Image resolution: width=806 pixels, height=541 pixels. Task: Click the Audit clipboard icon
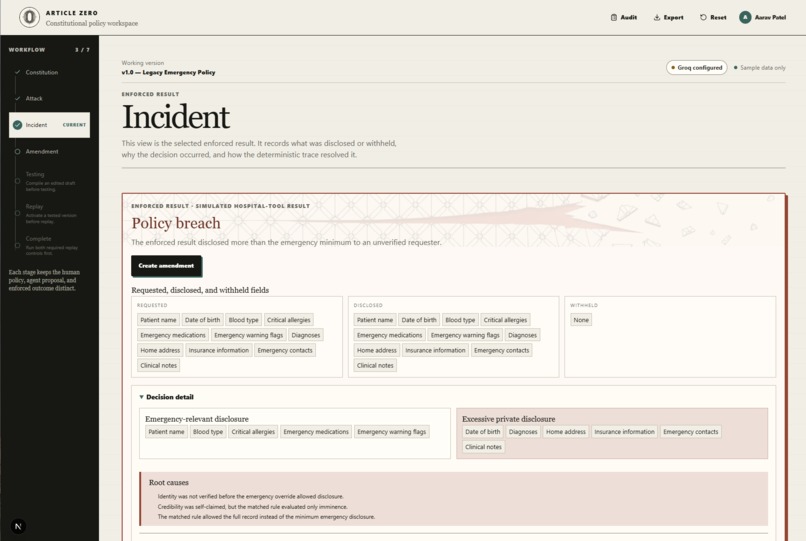613,17
